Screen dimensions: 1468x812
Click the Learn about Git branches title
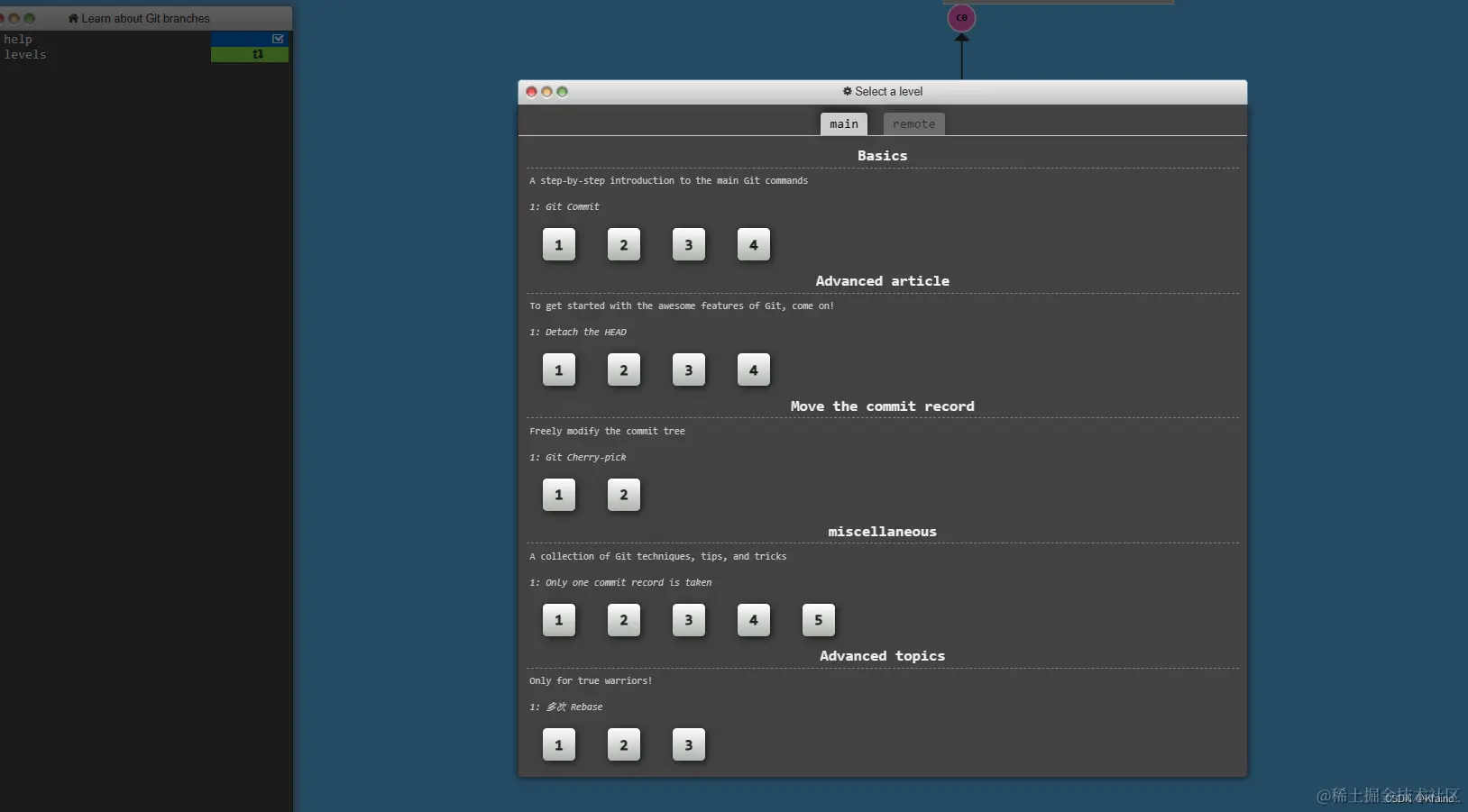[x=145, y=18]
